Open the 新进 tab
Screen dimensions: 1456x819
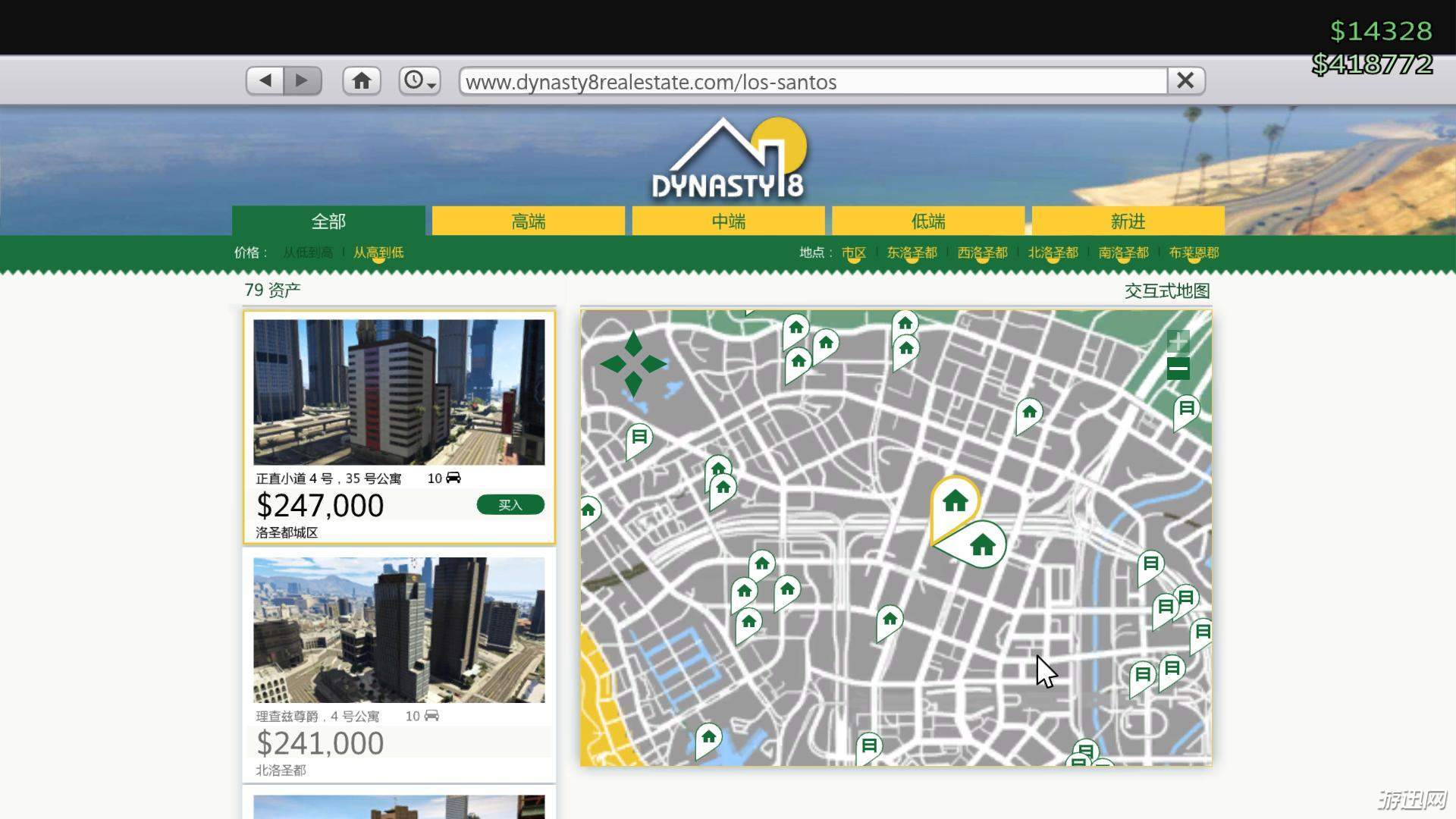tap(1128, 221)
